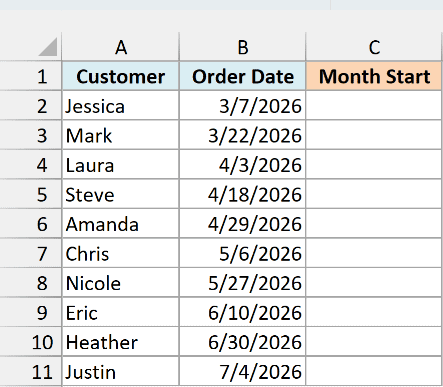Select the cell containing Eric
The width and height of the screenshot is (443, 387).
[121, 312]
